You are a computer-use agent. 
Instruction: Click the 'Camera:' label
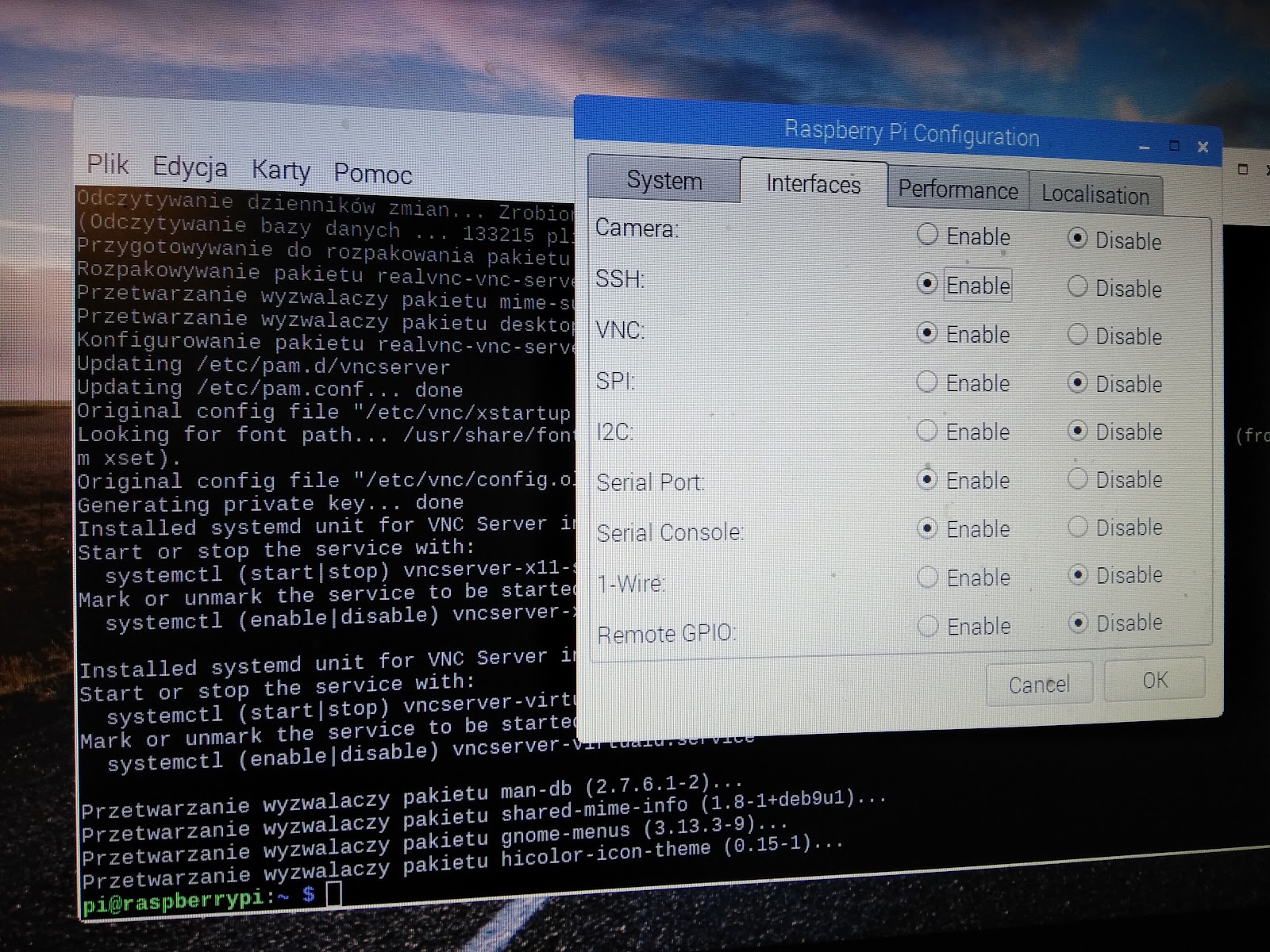(637, 228)
